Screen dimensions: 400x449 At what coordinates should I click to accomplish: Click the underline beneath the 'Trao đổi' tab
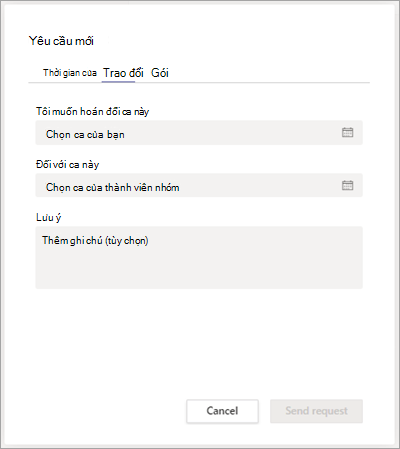pos(118,82)
